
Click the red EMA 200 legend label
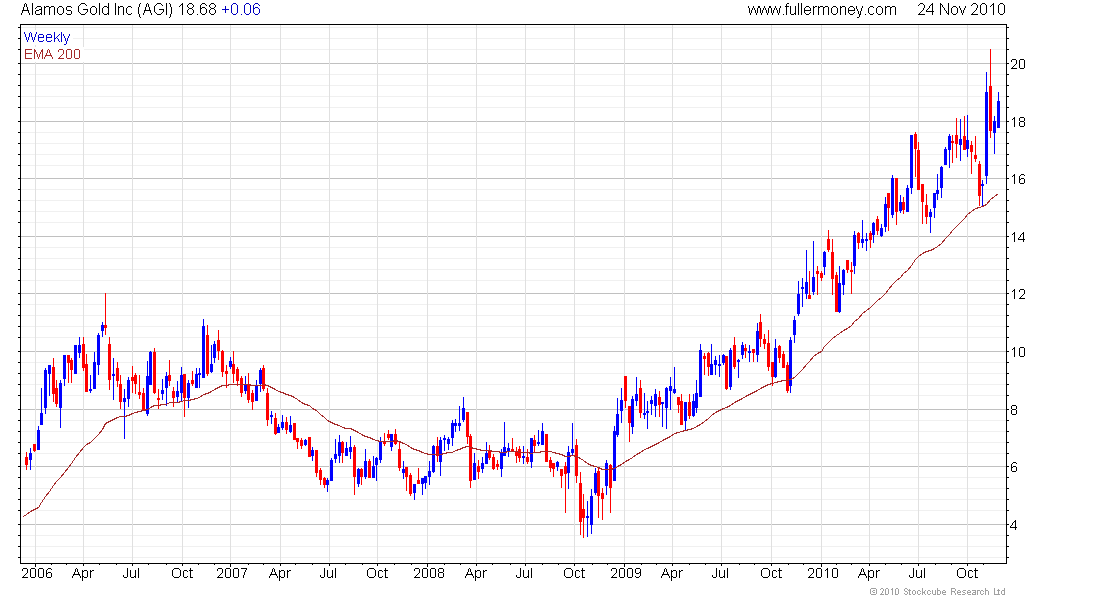(52, 54)
